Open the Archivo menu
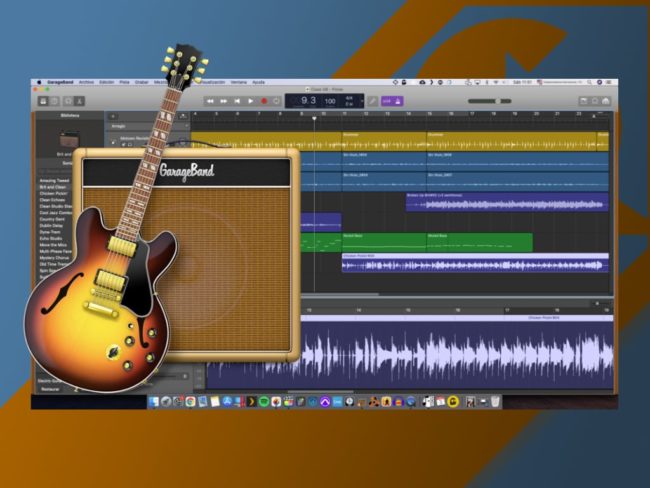Image resolution: width=650 pixels, height=488 pixels. pyautogui.click(x=86, y=82)
